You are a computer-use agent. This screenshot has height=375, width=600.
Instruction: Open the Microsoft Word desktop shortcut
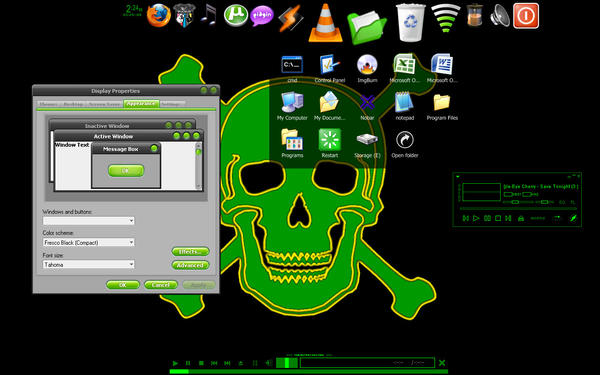442,69
